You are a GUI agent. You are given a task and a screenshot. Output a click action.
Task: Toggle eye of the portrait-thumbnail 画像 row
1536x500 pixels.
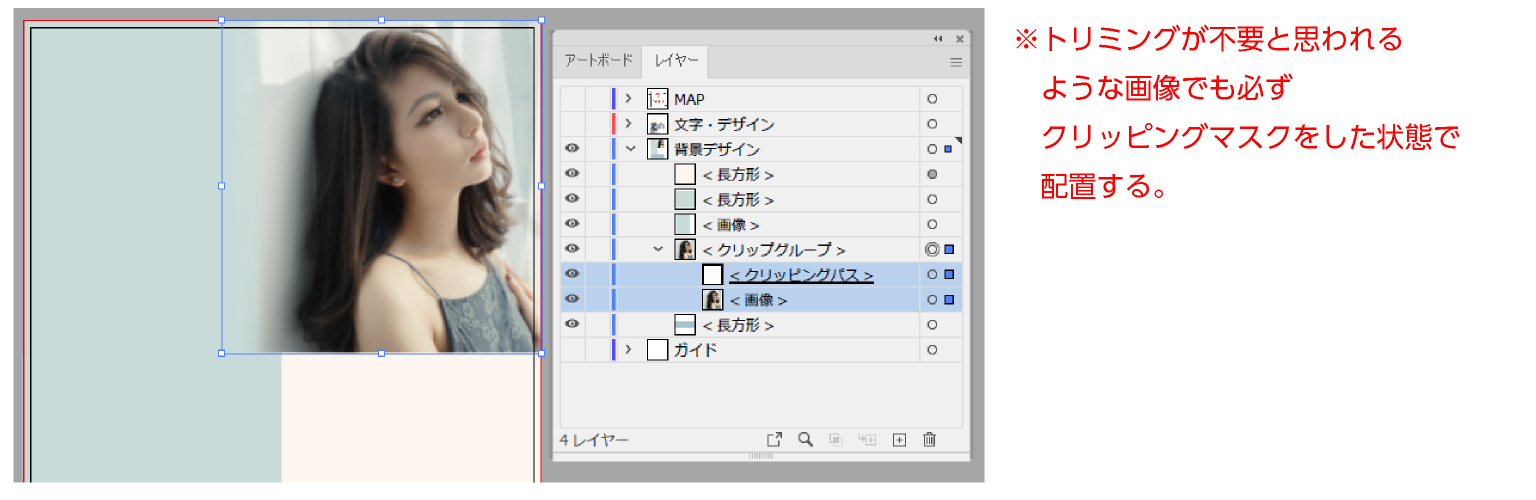[x=572, y=298]
